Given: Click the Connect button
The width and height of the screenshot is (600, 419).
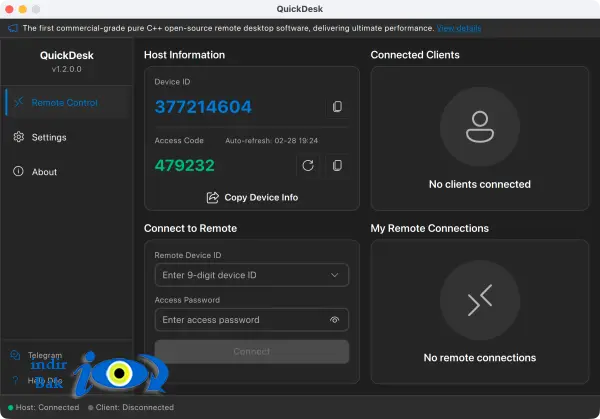Looking at the screenshot, I should click(252, 352).
